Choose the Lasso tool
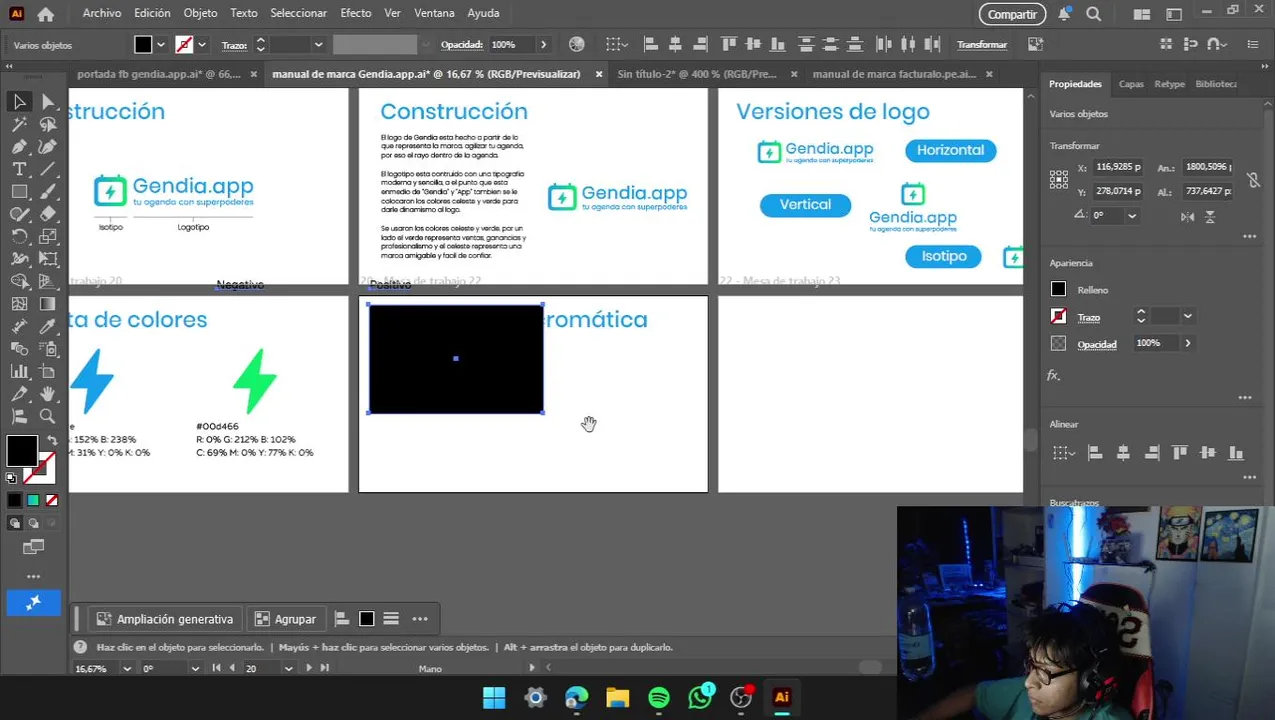Image resolution: width=1275 pixels, height=720 pixels. (48, 124)
